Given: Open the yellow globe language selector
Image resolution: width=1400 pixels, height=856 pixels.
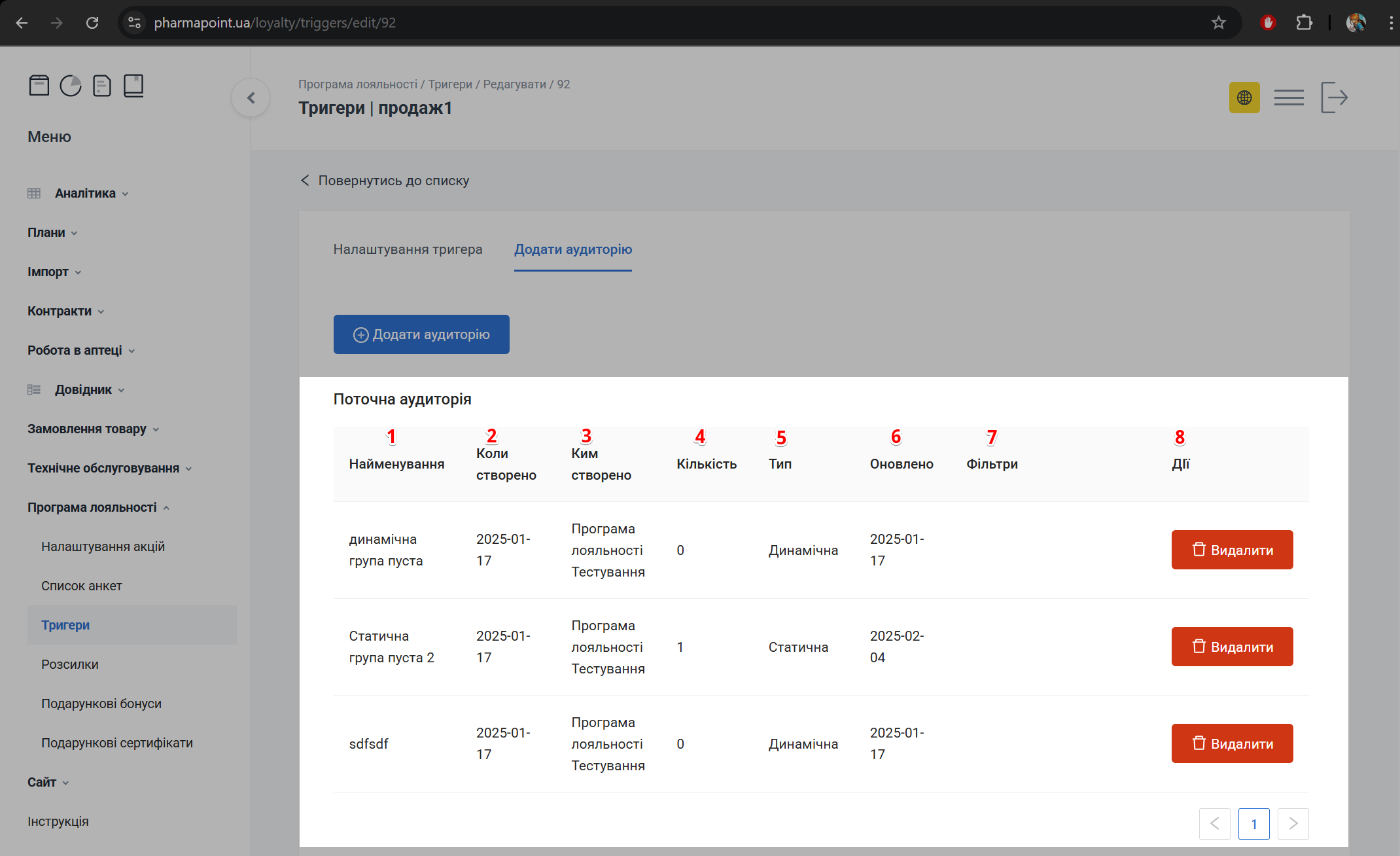Looking at the screenshot, I should tap(1244, 97).
